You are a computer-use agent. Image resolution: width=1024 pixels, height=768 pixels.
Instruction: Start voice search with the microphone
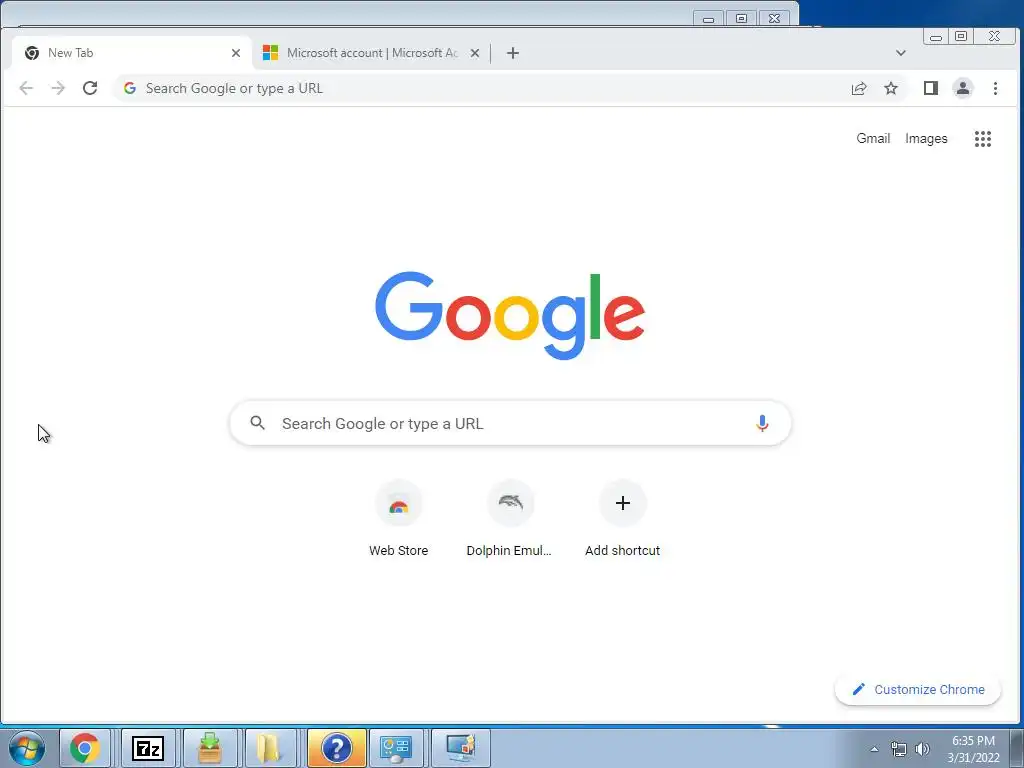click(761, 423)
